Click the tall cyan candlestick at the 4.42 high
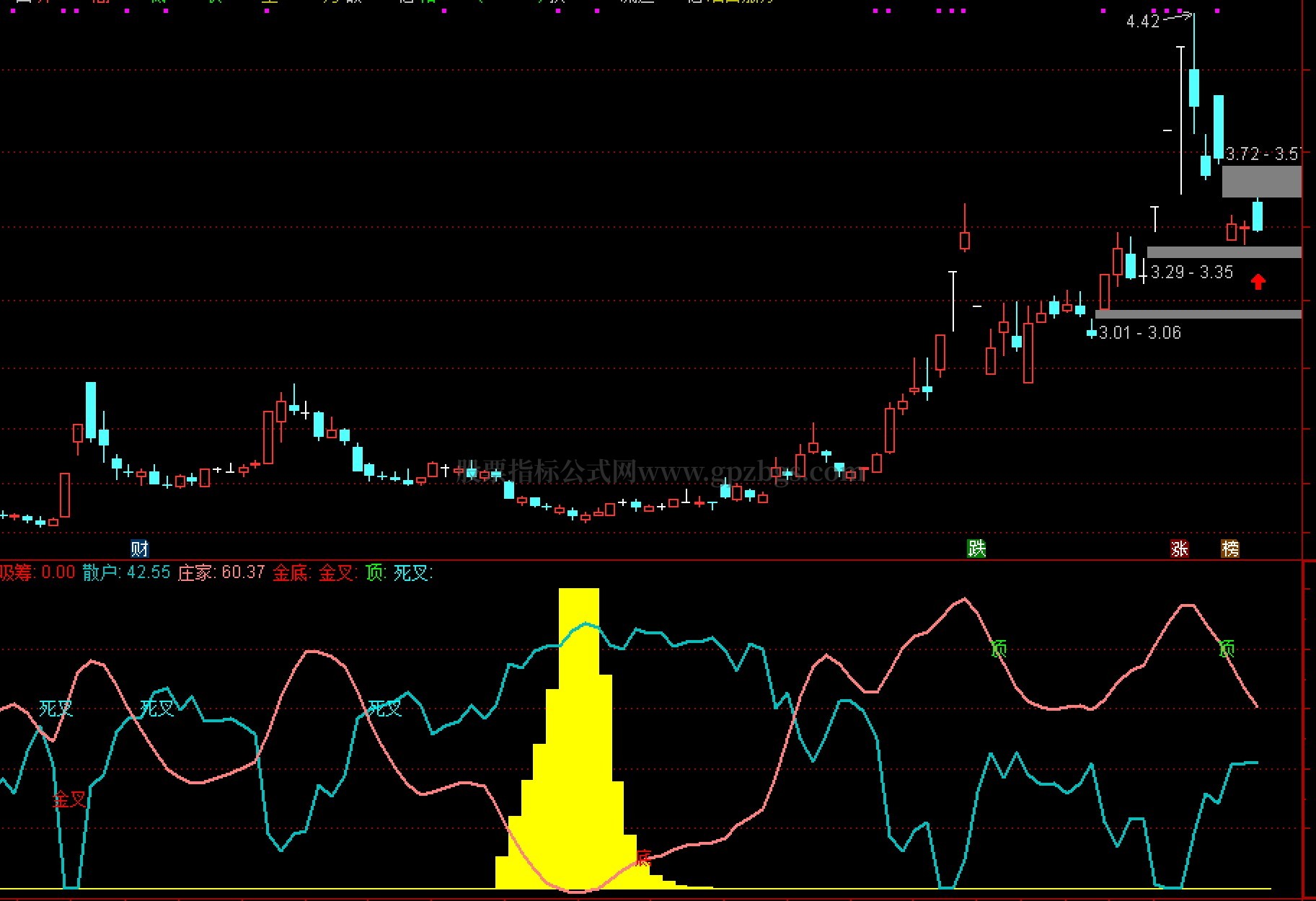Image resolution: width=1316 pixels, height=901 pixels. coord(1194,88)
